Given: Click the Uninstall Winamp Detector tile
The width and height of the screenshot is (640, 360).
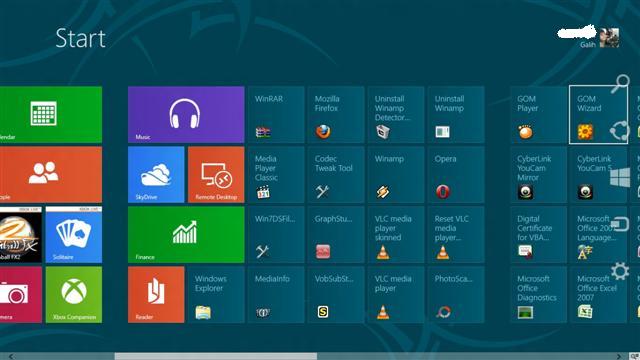Looking at the screenshot, I should 396,114.
